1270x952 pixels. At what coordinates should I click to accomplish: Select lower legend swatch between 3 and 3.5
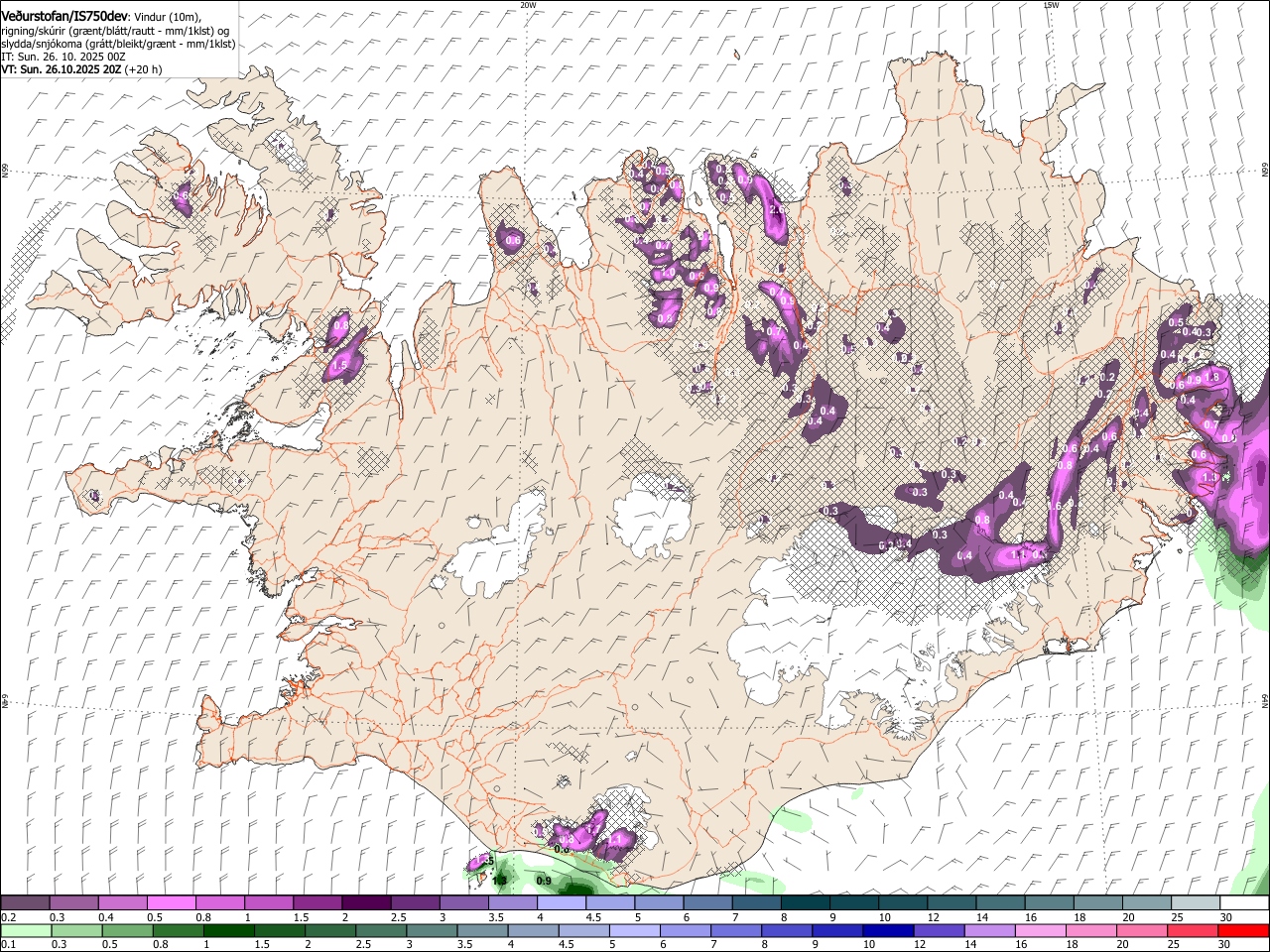[x=432, y=930]
